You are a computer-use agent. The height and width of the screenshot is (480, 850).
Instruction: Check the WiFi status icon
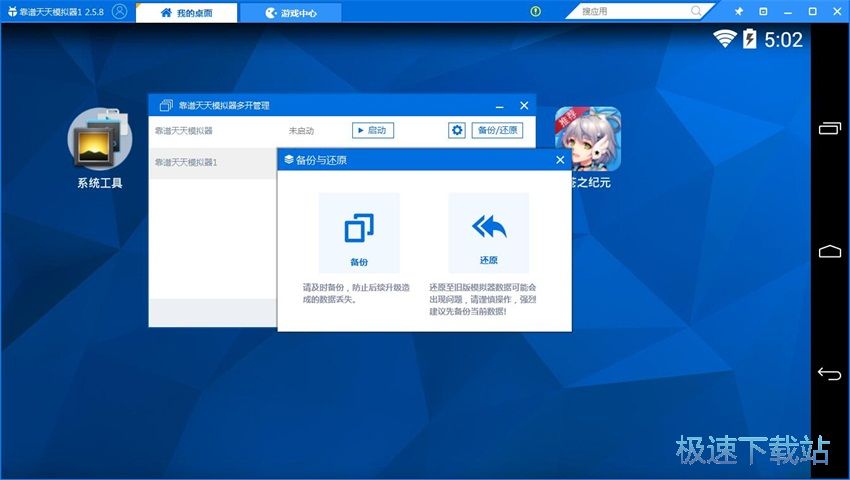click(x=724, y=39)
